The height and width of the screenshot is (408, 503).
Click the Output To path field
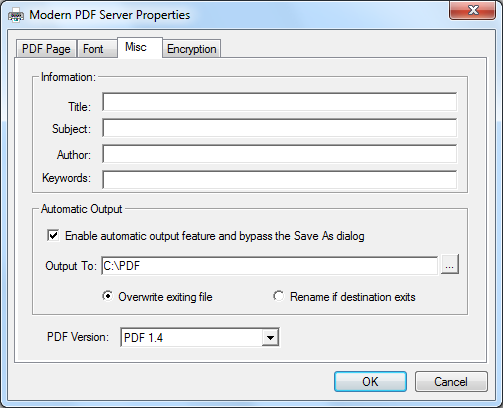click(x=269, y=266)
